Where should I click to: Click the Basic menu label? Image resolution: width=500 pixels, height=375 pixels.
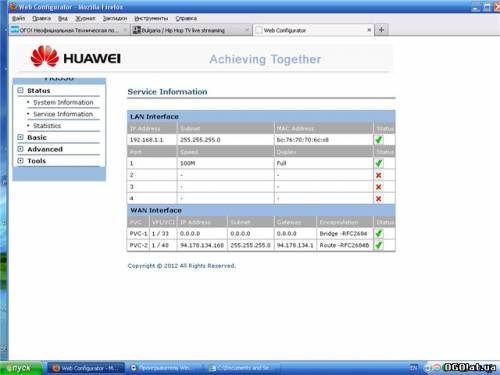[37, 138]
